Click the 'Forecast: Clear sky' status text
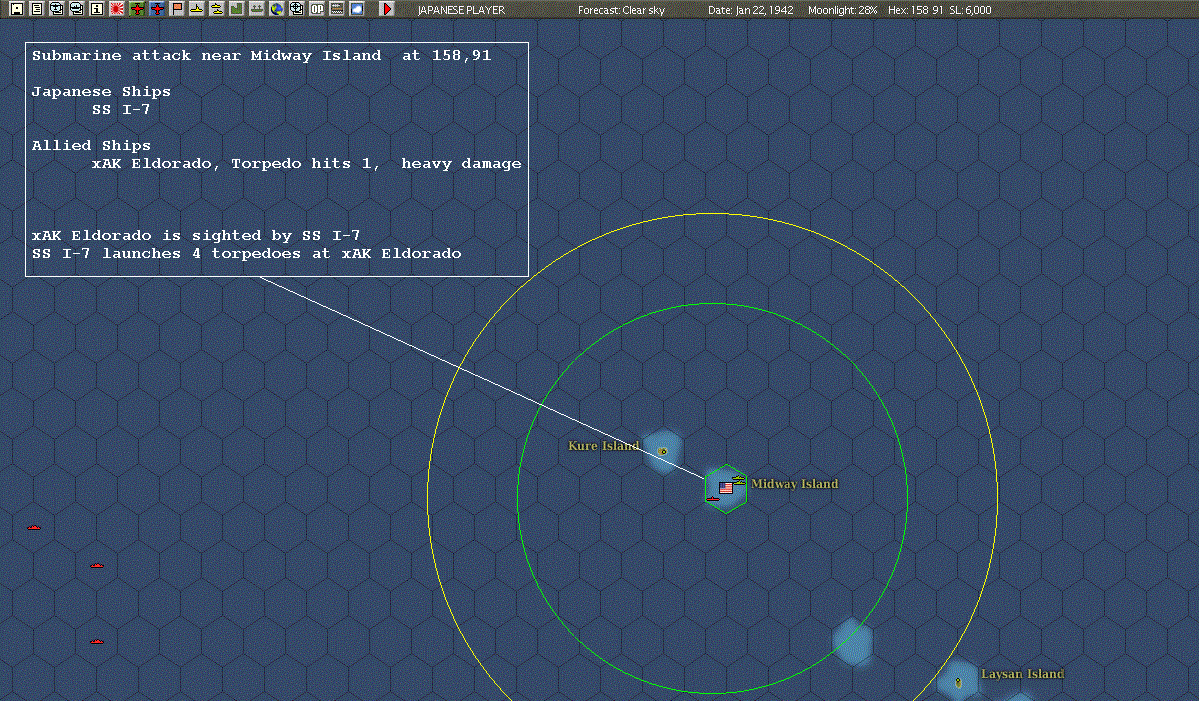Viewport: 1199px width, 701px height. [621, 10]
